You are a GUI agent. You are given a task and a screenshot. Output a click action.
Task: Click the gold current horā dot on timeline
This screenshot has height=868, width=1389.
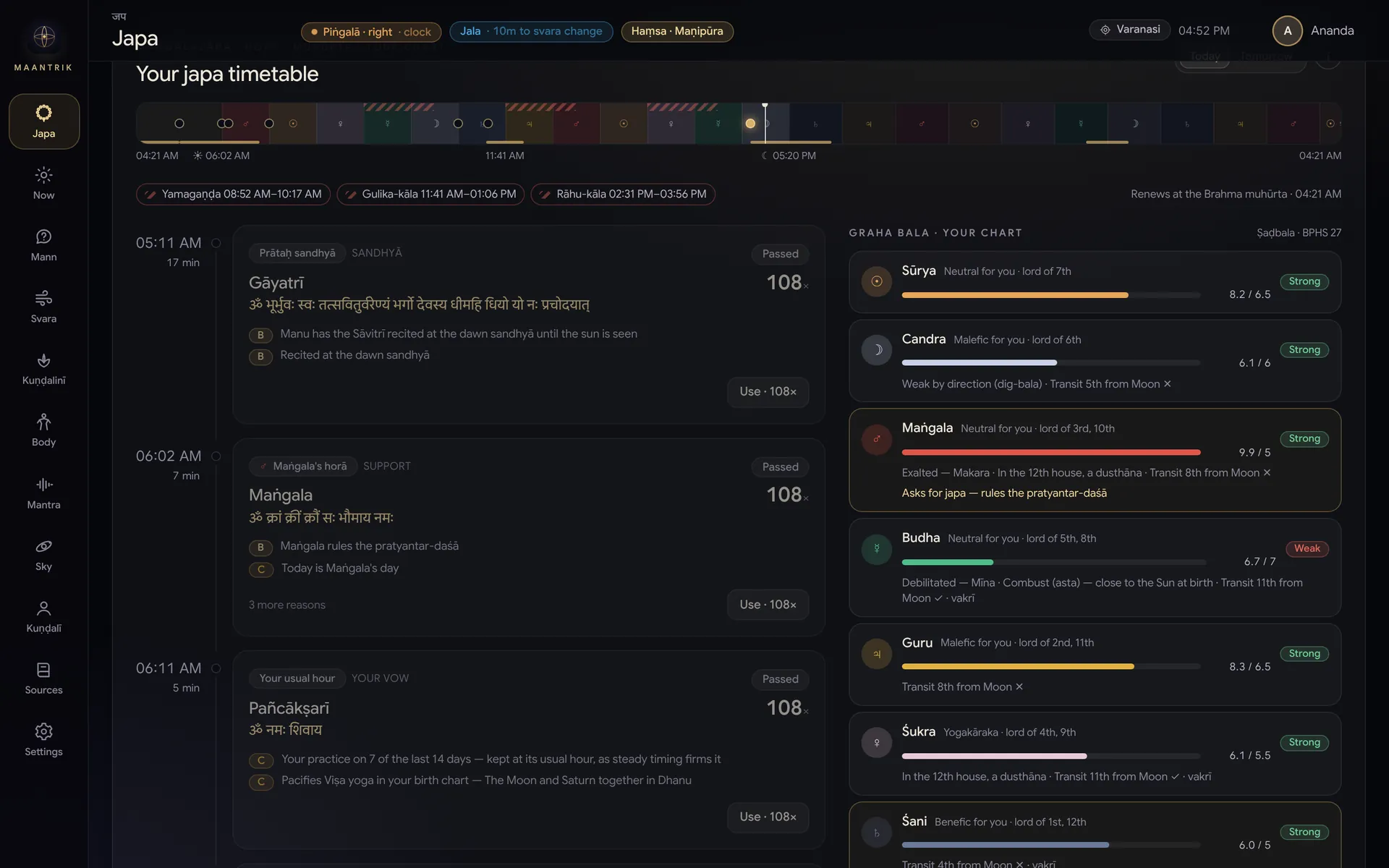coord(750,124)
